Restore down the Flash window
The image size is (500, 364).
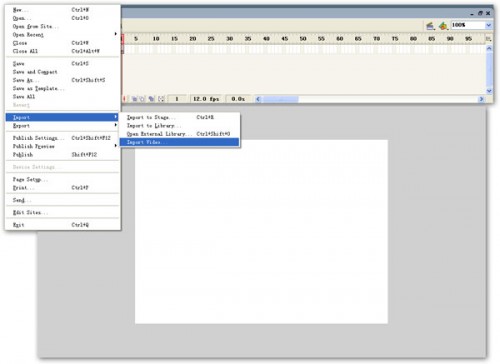(x=480, y=13)
